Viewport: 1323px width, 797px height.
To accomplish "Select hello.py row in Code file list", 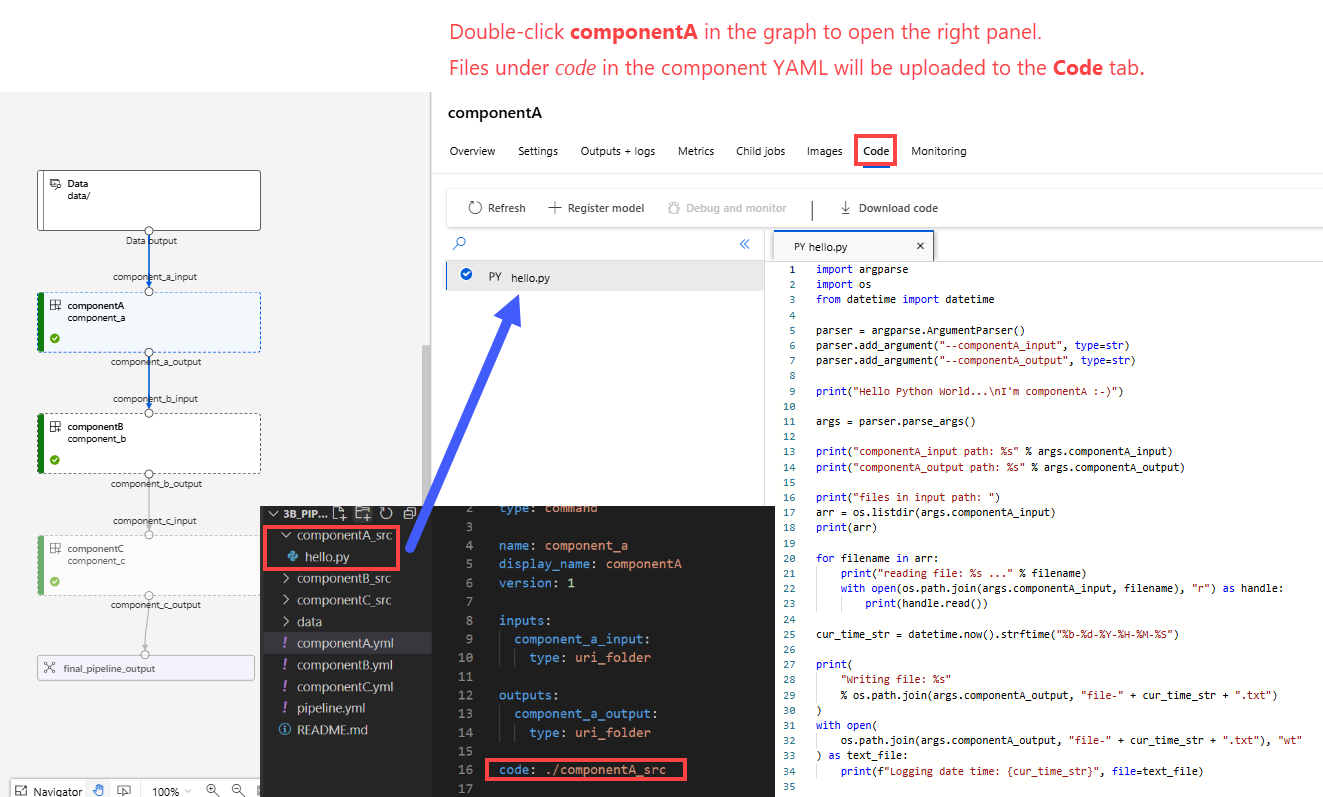I will (x=605, y=276).
